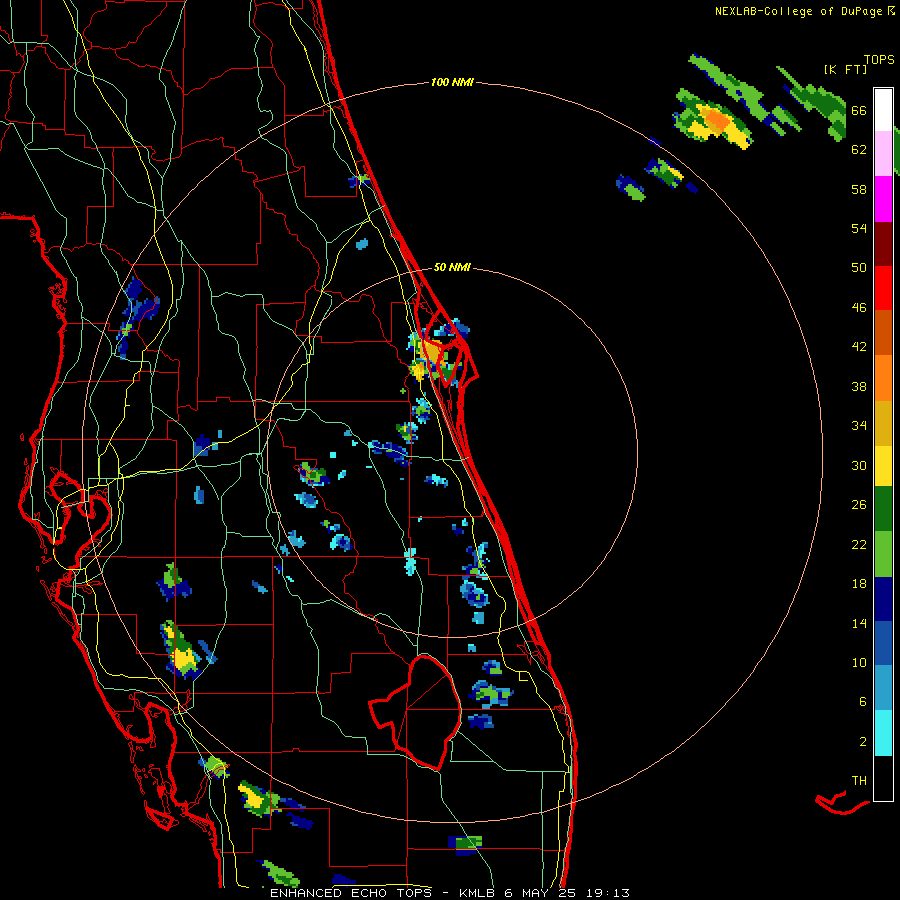Viewport: 900px width, 900px height.
Task: Click the 62 value on the legend
Action: (859, 150)
